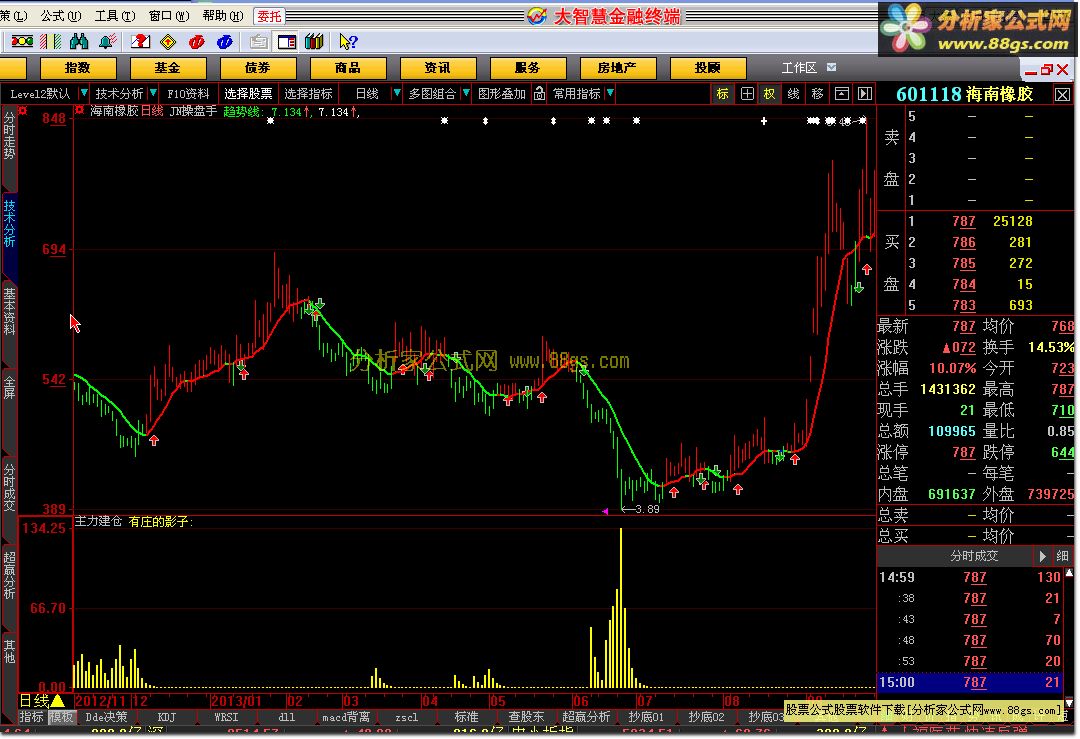
Task: Click the 投顾 yellow button
Action: [x=707, y=67]
